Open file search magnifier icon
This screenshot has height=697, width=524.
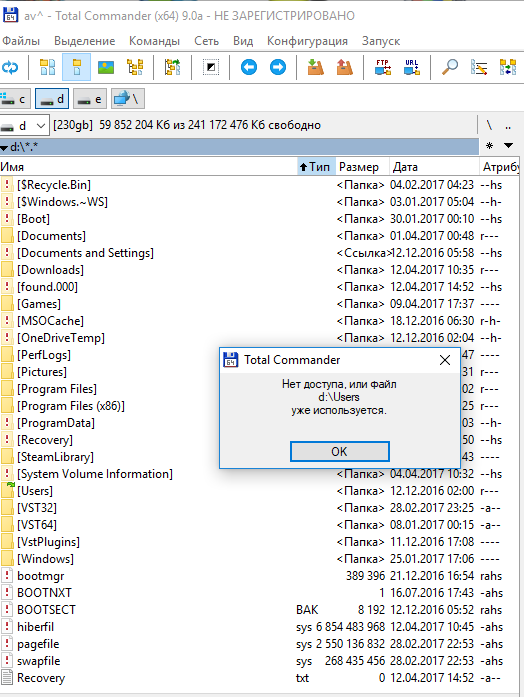point(449,68)
